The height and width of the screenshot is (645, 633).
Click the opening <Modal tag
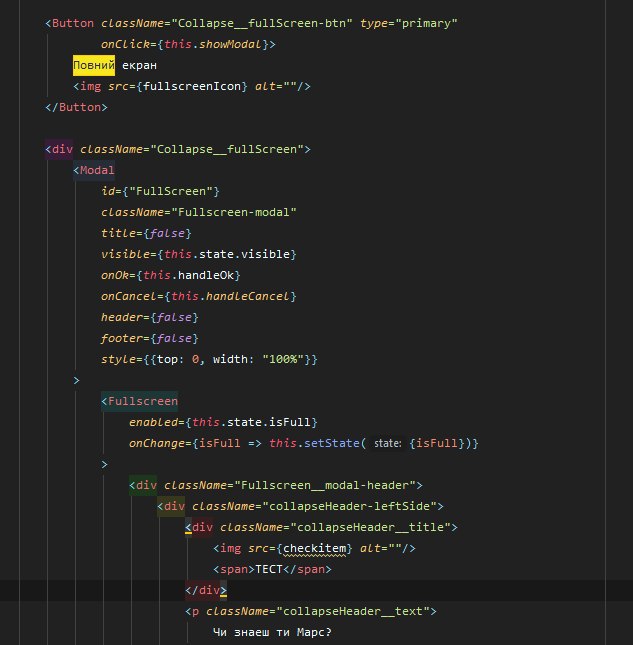pos(94,170)
